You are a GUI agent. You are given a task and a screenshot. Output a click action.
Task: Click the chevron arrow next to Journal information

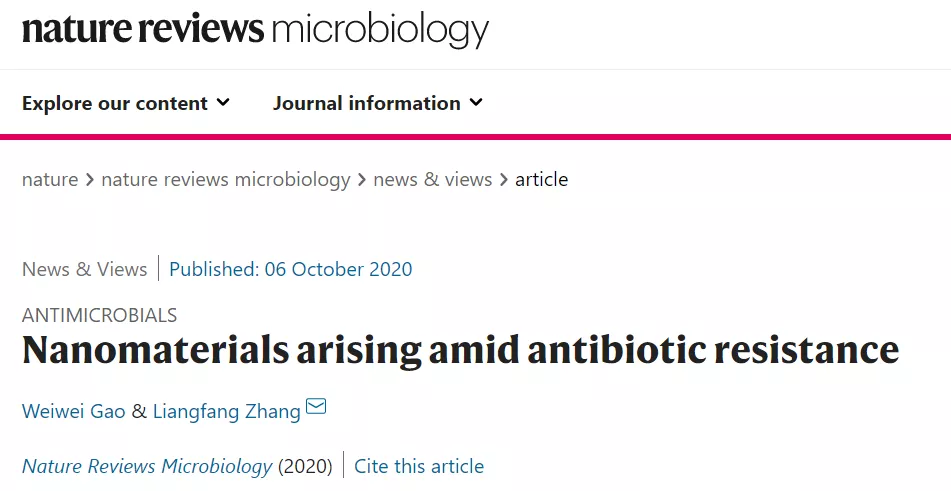[476, 102]
